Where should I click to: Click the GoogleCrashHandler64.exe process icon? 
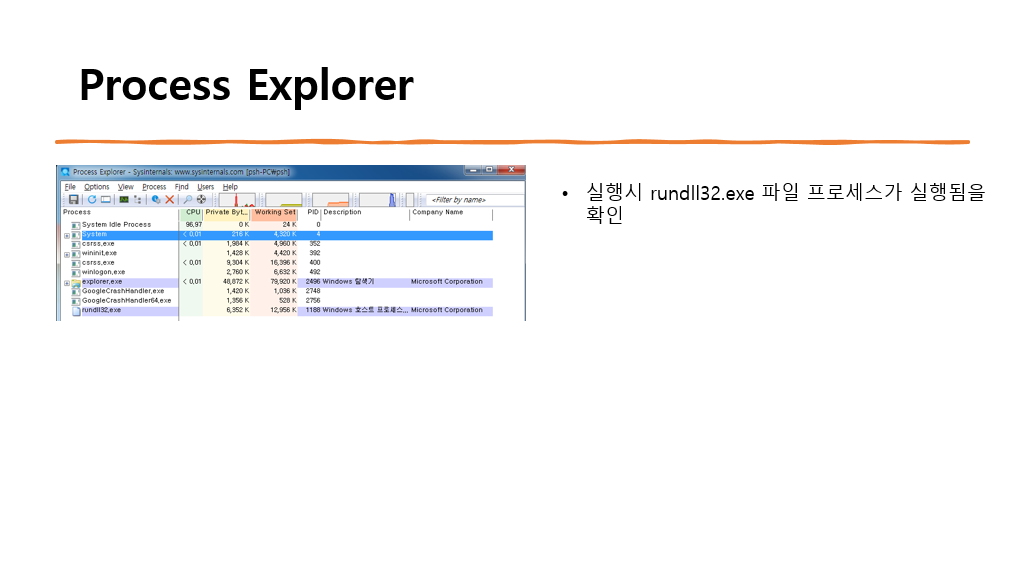(x=76, y=301)
